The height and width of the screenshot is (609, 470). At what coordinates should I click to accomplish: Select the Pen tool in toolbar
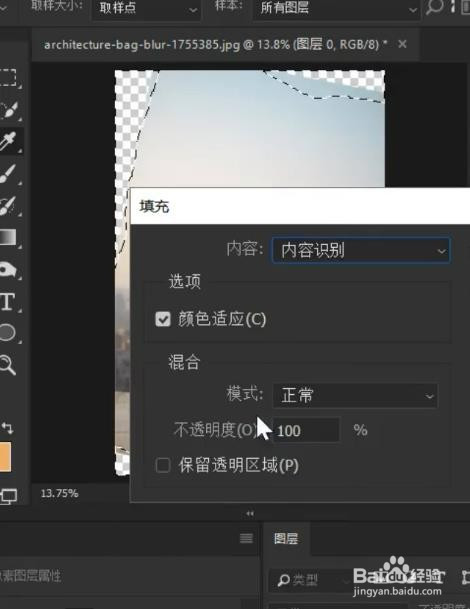pyautogui.click(x=8, y=269)
